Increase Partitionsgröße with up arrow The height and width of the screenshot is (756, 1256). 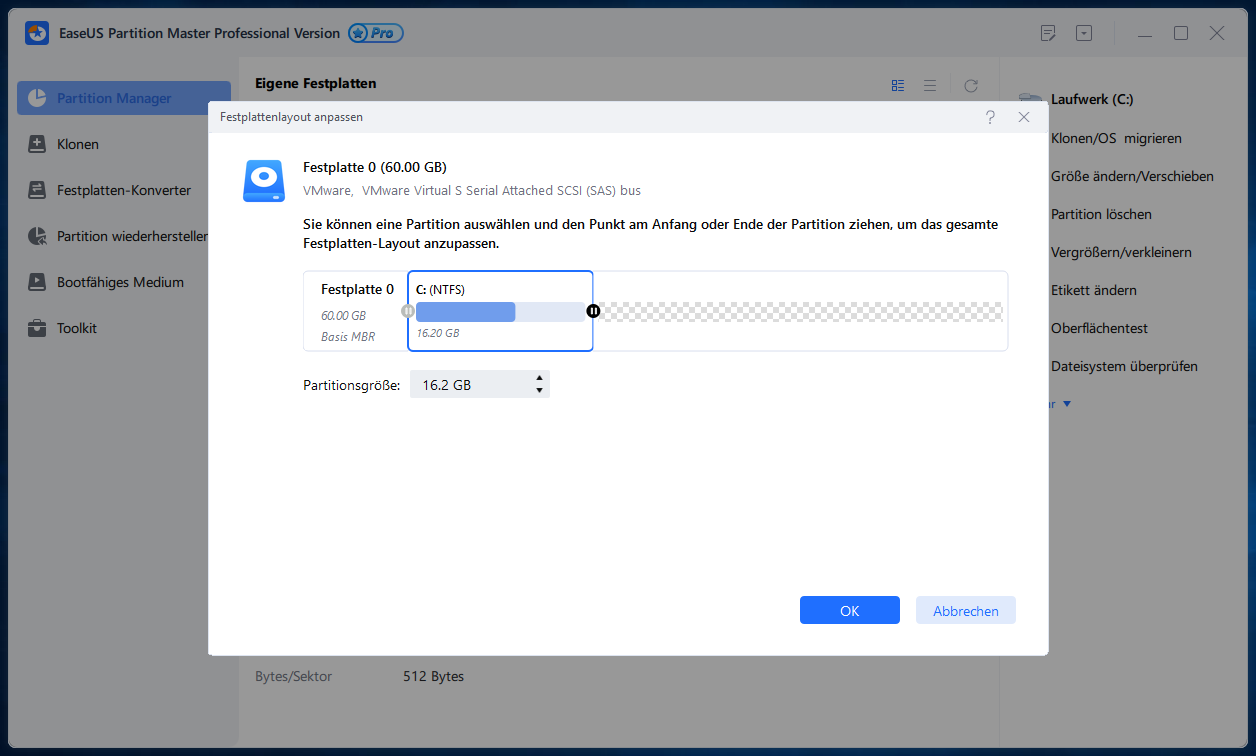pos(540,378)
